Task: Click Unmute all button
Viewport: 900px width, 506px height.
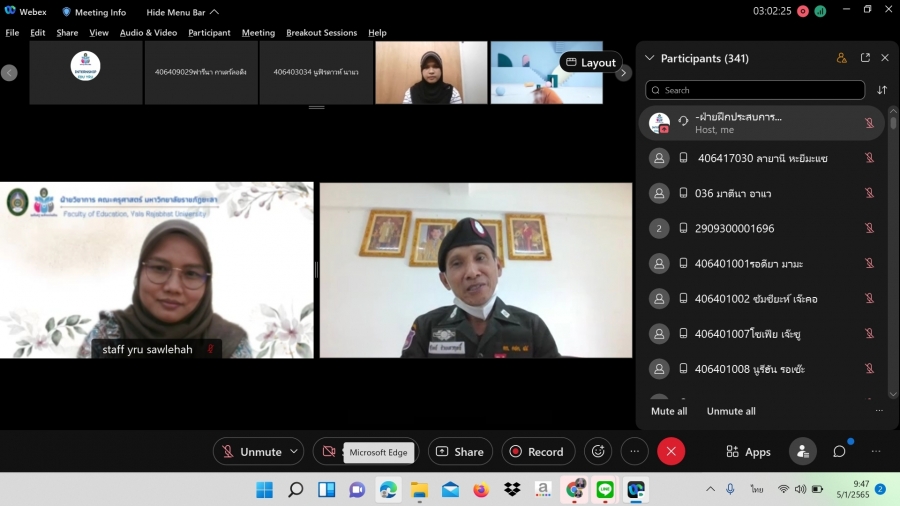Action: (731, 411)
